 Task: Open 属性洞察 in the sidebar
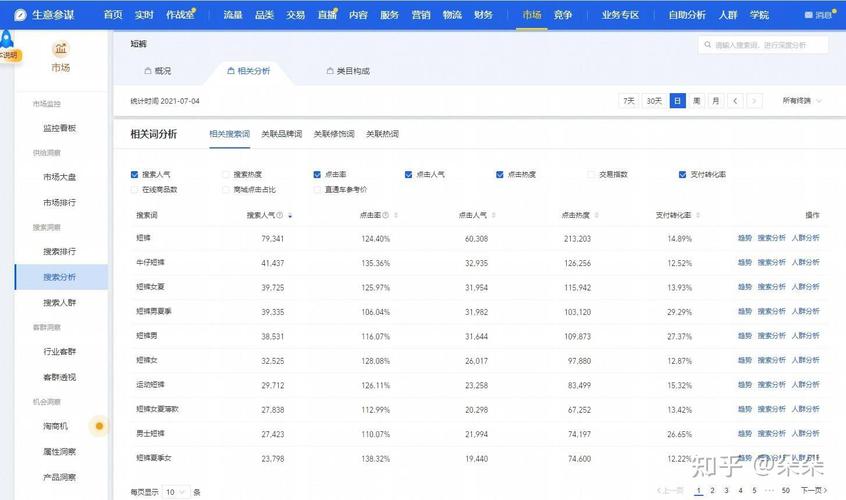[59, 451]
